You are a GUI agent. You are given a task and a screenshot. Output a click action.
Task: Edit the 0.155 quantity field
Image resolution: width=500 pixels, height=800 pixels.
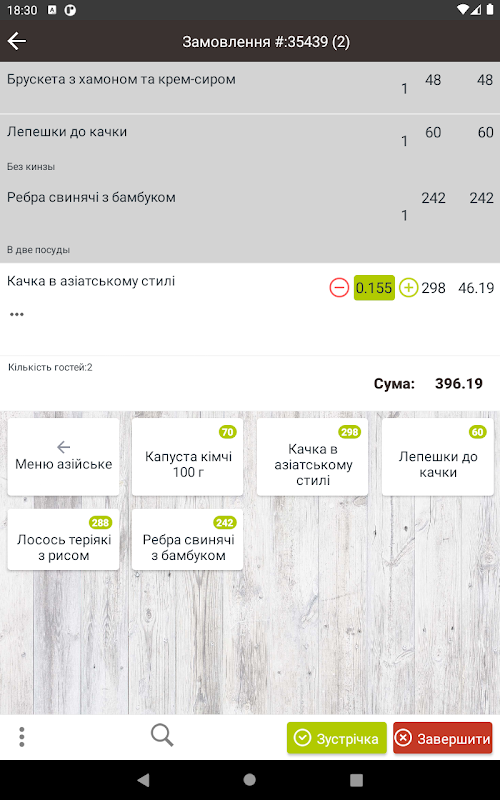(x=374, y=288)
